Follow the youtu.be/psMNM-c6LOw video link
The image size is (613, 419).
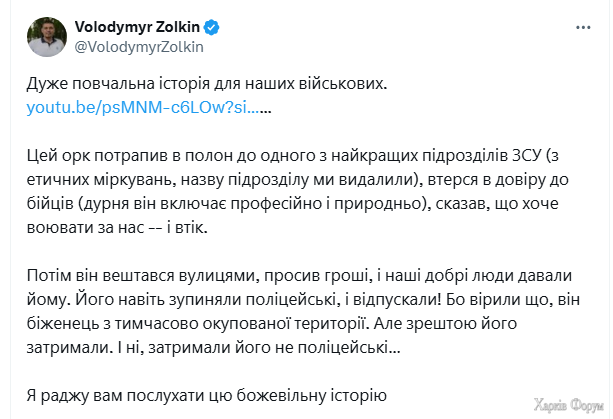coord(143,107)
